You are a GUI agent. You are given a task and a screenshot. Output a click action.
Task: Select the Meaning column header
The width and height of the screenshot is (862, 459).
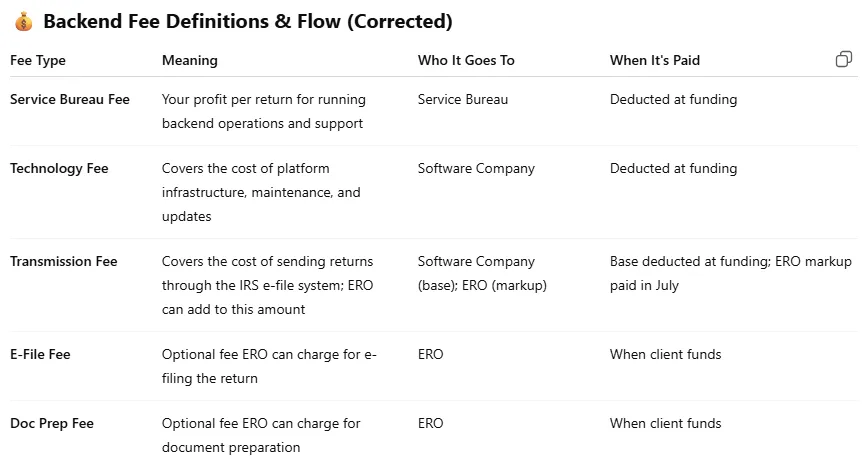tap(190, 60)
